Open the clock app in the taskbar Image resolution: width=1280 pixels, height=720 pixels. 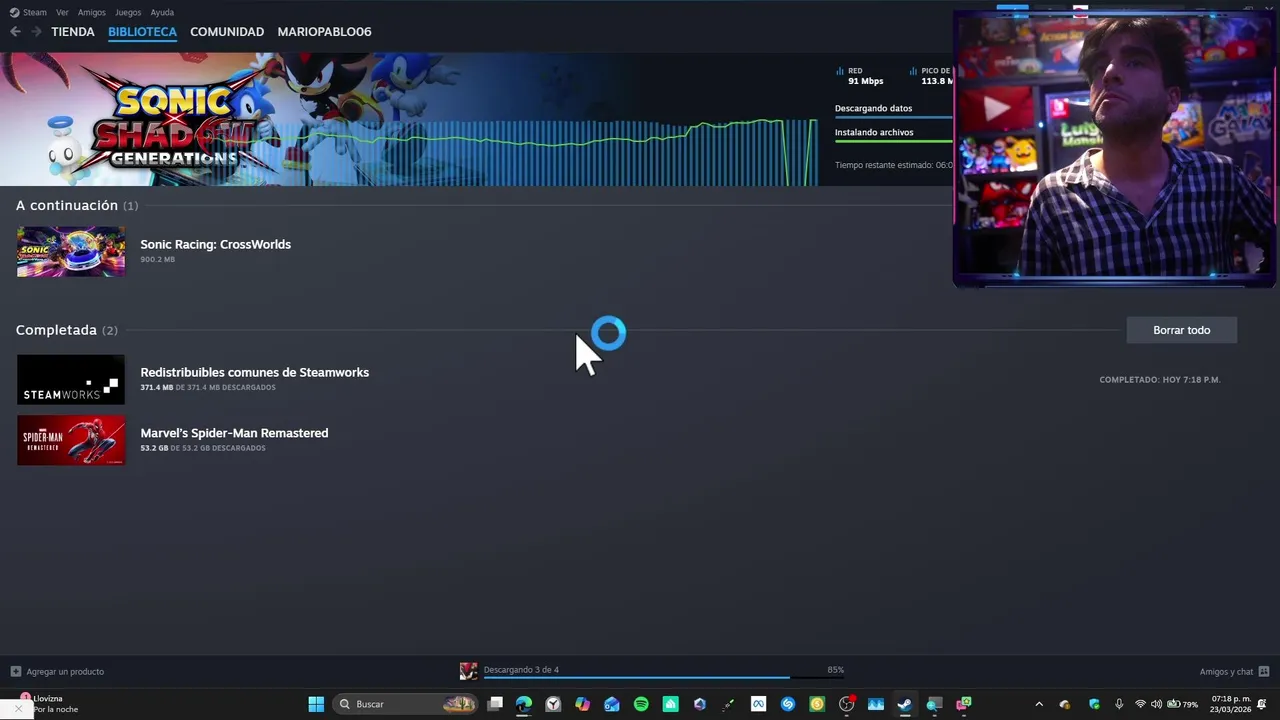tap(553, 704)
